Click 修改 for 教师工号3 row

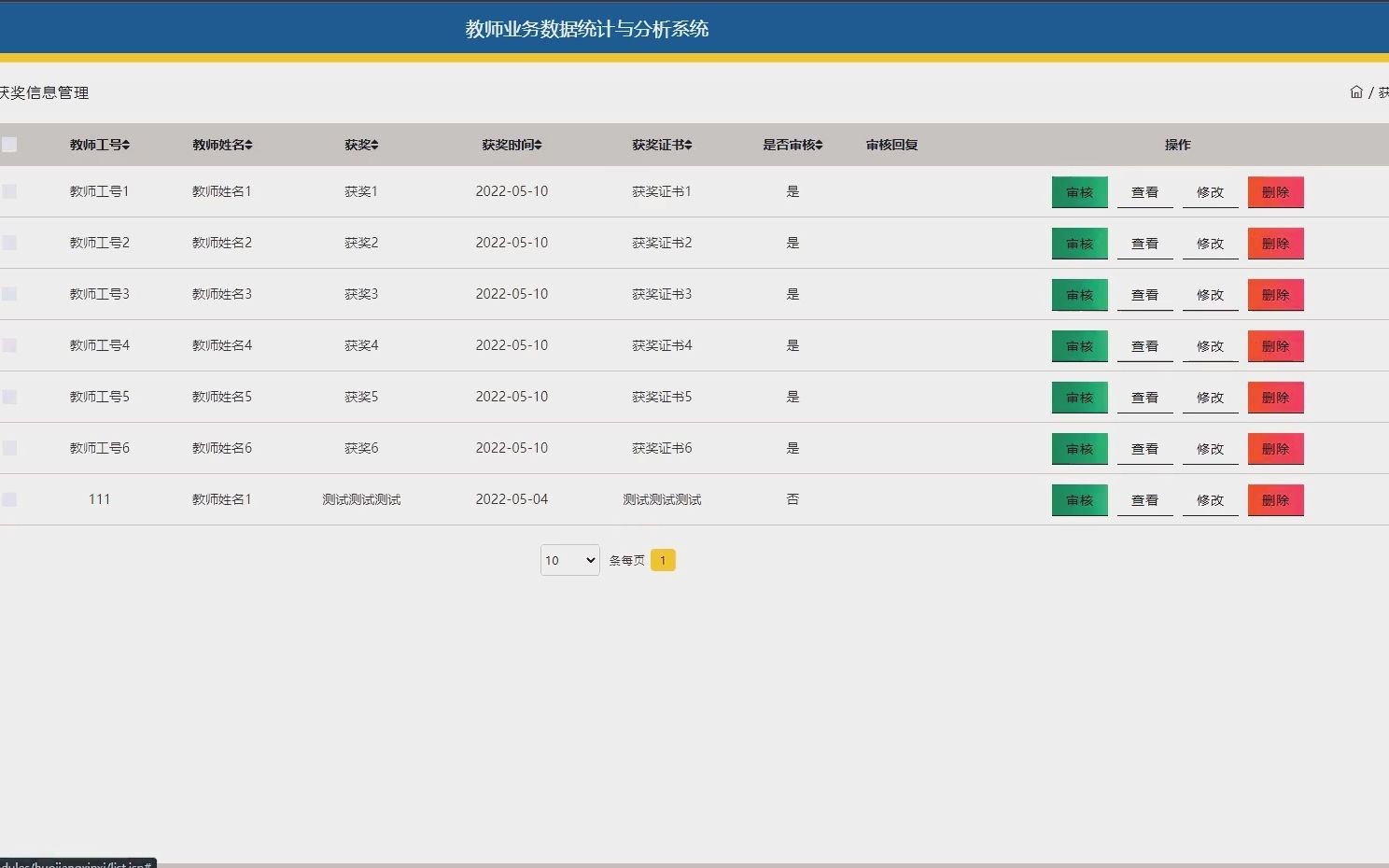(x=1211, y=295)
